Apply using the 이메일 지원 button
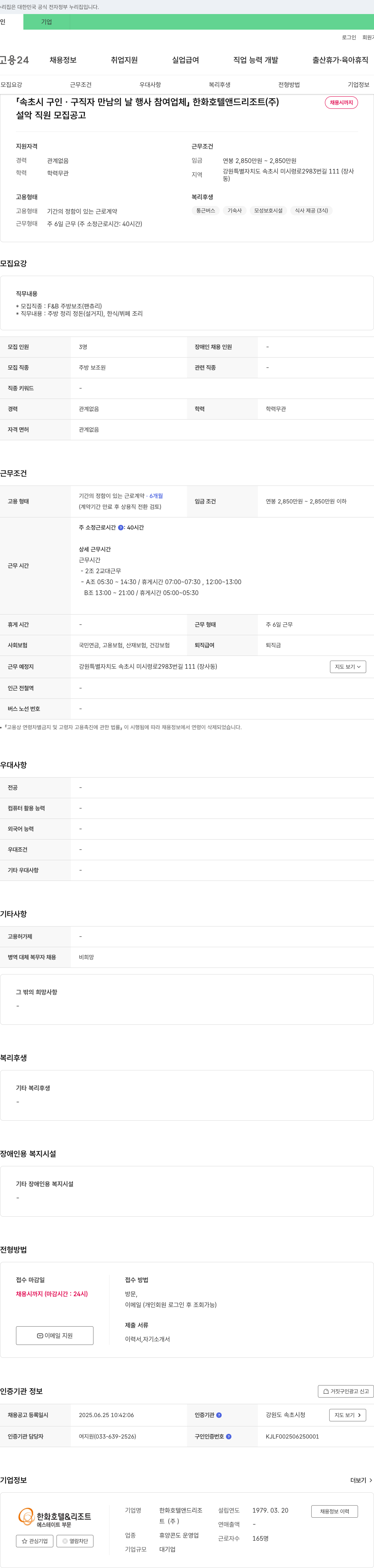Viewport: 374px width, 1568px height. click(55, 1336)
